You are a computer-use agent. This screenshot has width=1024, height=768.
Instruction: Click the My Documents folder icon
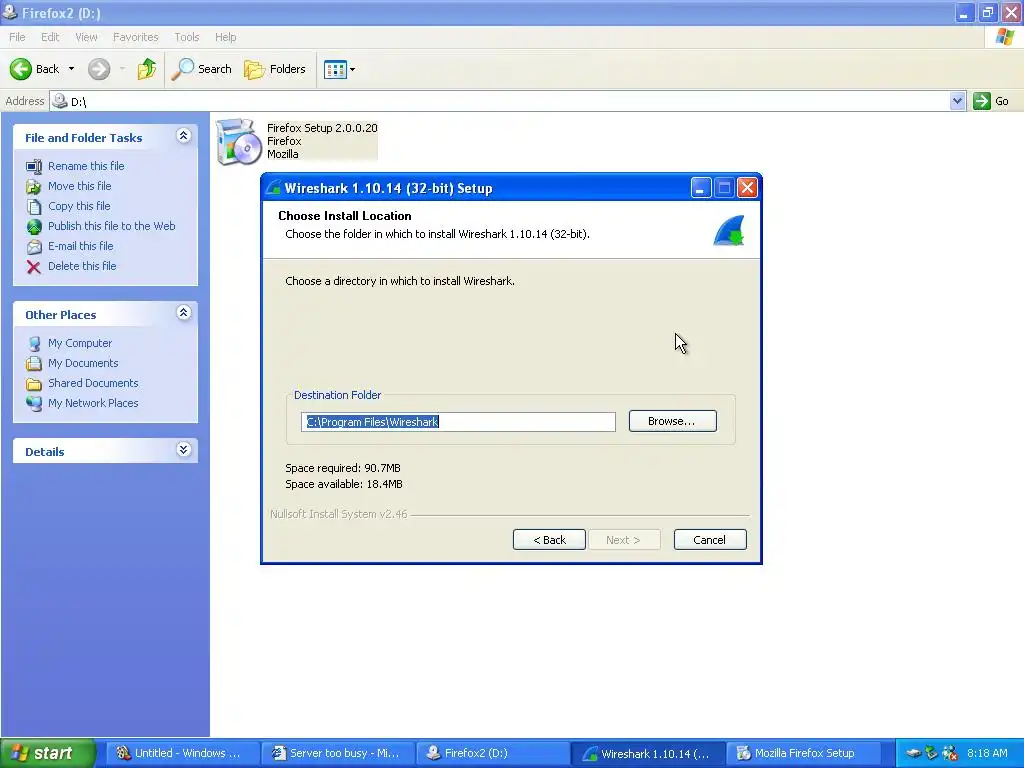click(34, 363)
